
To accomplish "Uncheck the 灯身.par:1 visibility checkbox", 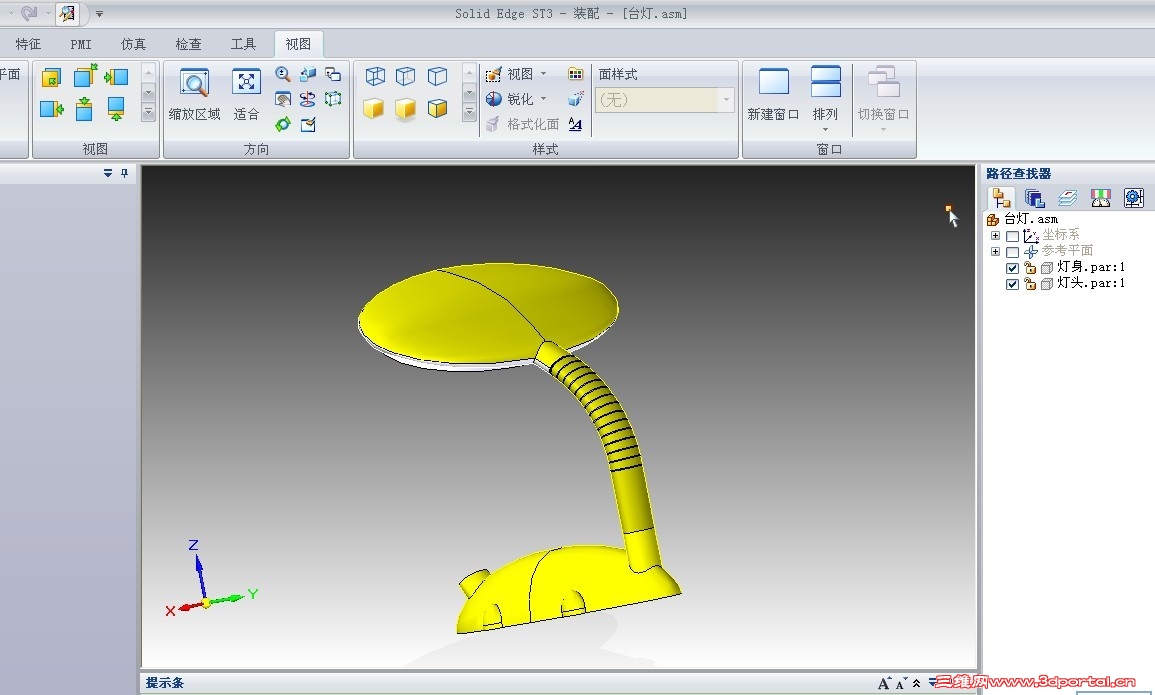I will point(1013,269).
